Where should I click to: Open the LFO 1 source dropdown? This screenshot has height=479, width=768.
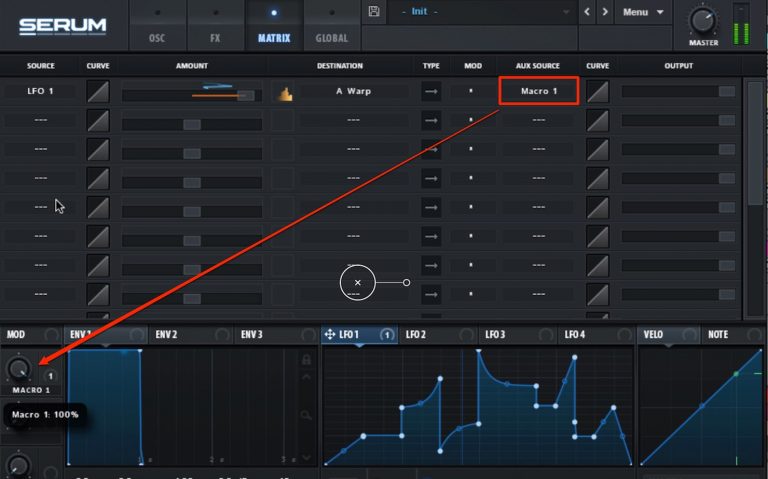(41, 92)
